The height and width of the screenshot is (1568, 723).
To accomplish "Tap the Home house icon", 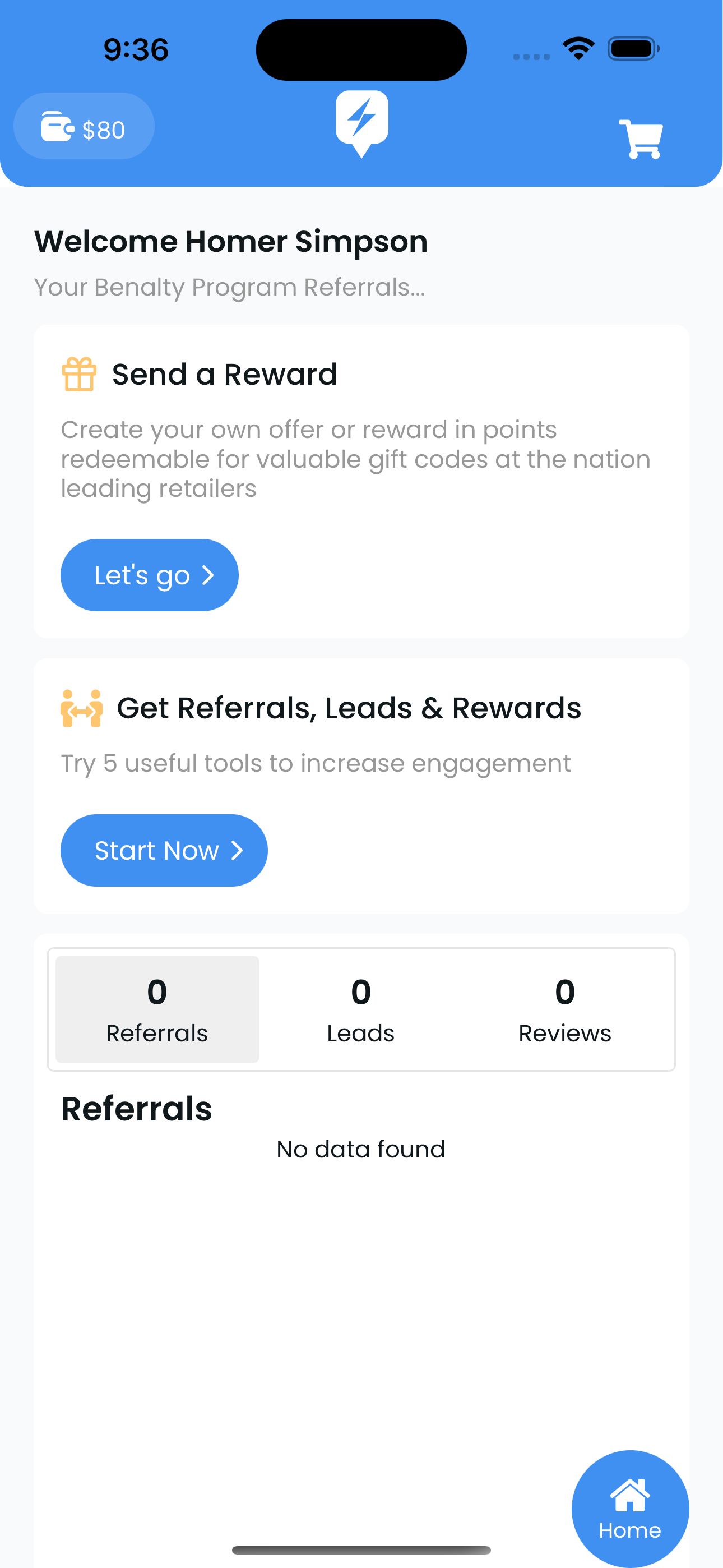I will [629, 1496].
